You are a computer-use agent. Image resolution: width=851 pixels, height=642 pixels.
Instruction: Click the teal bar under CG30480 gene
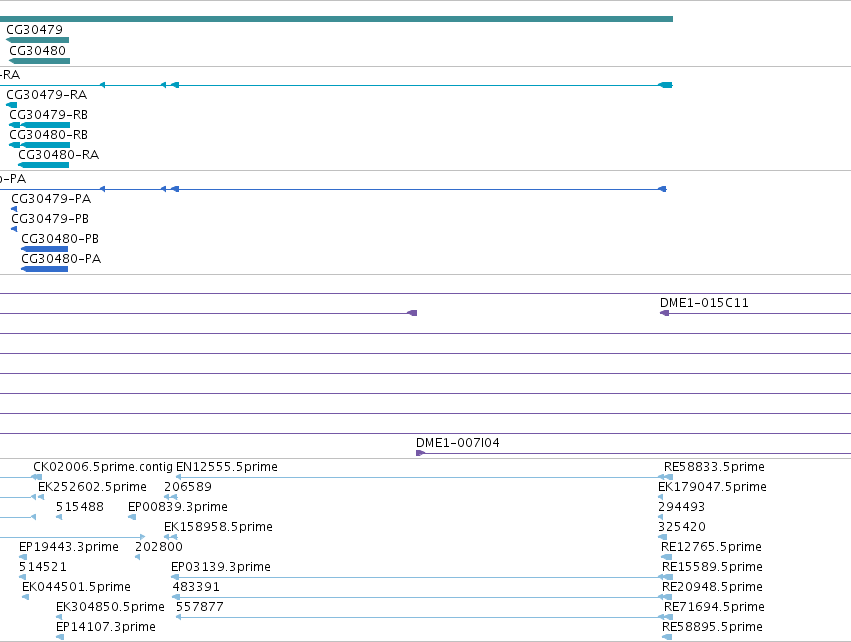pyautogui.click(x=40, y=61)
